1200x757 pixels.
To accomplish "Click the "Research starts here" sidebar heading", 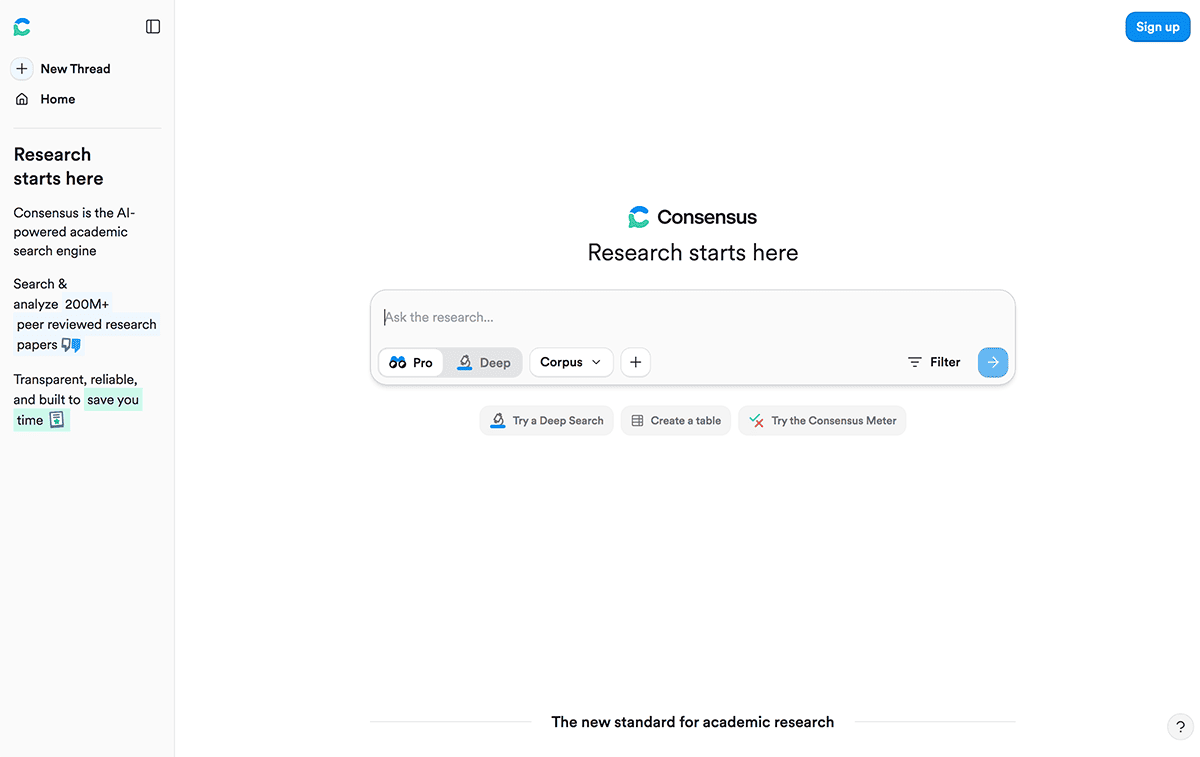I will pyautogui.click(x=58, y=166).
